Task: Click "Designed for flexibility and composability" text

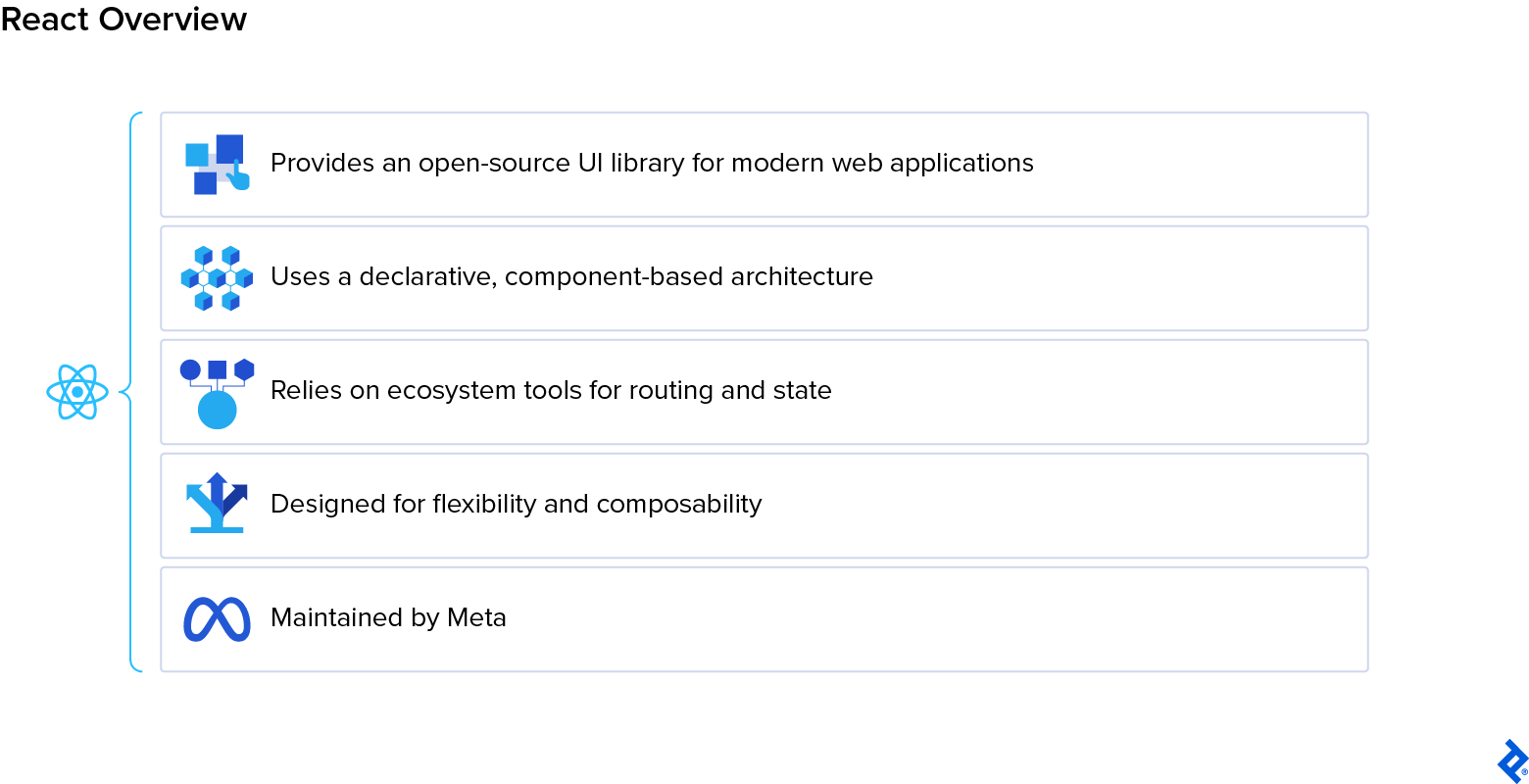Action: tap(516, 504)
